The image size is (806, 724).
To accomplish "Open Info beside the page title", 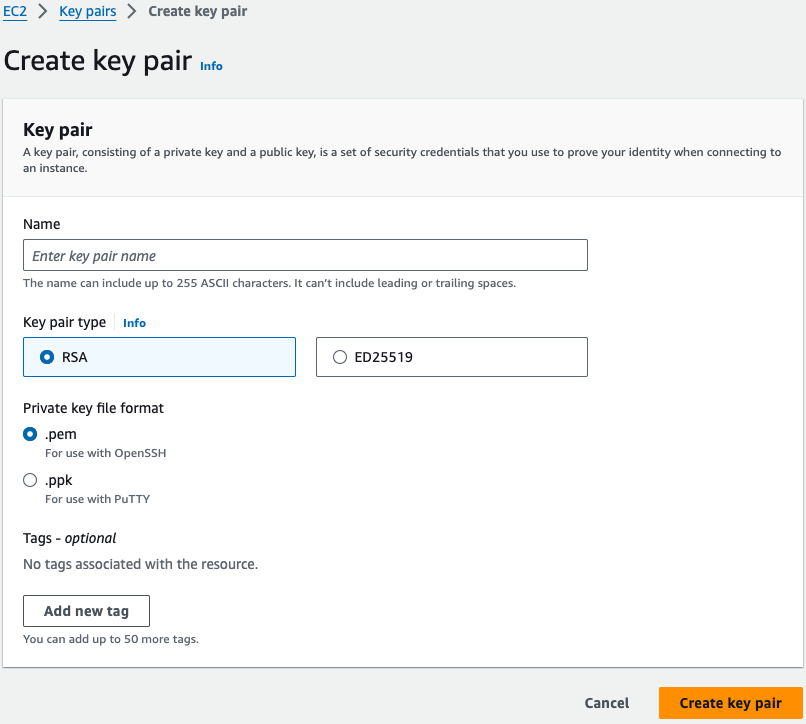I will 211,65.
